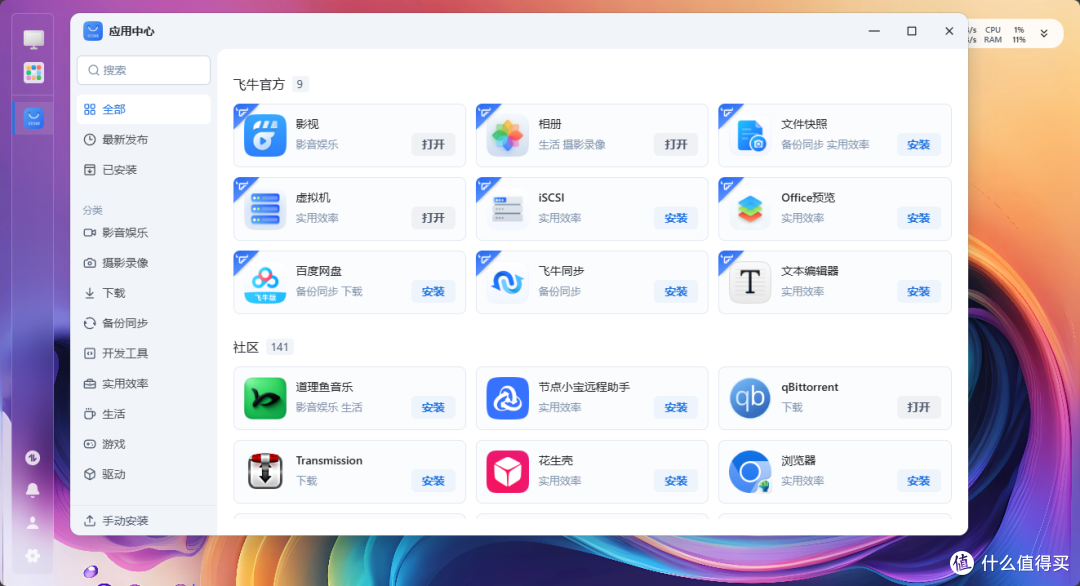Click the 虚拟机 virtual machine icon
The image size is (1080, 586).
(x=265, y=209)
